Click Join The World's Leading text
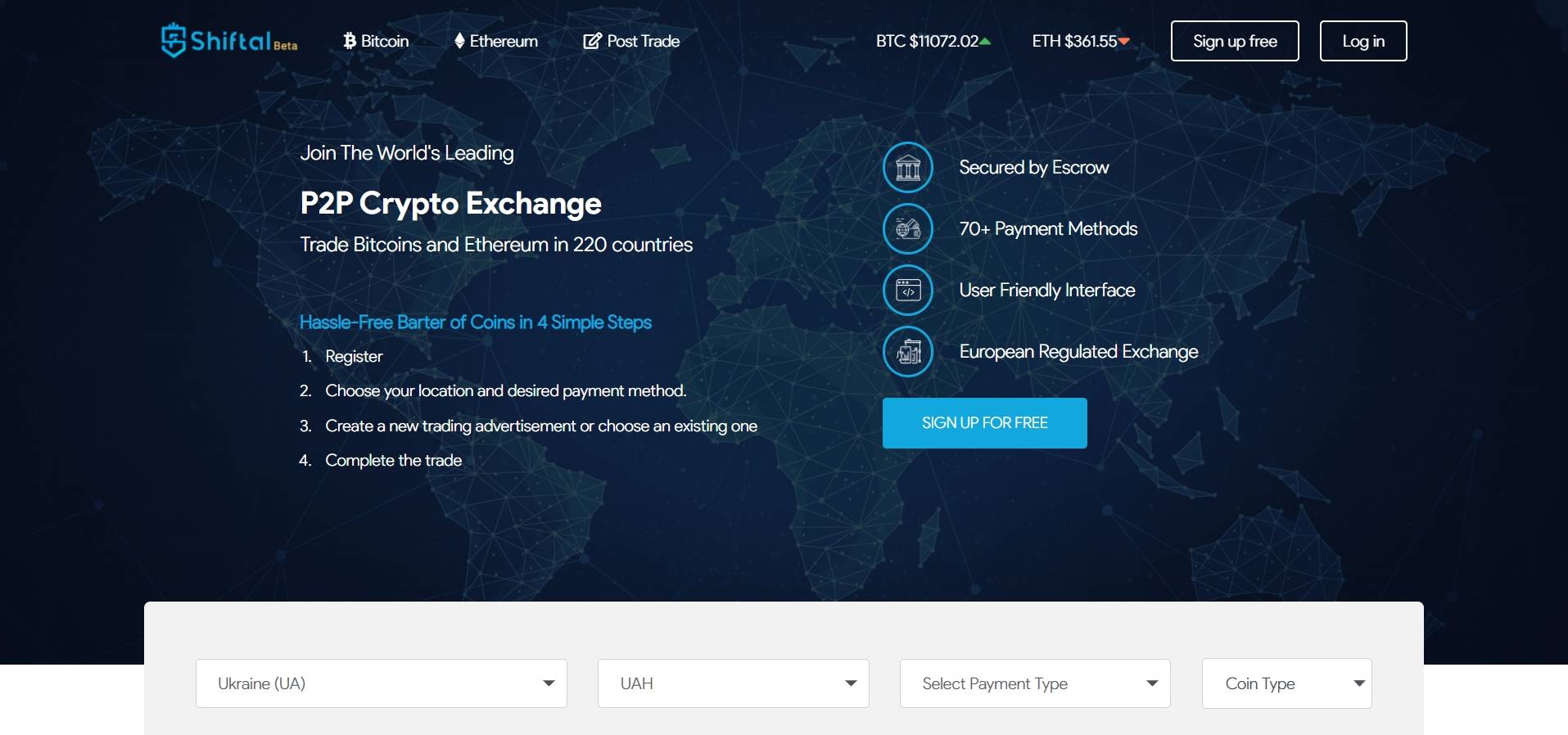The height and width of the screenshot is (735, 1568). coord(407,153)
